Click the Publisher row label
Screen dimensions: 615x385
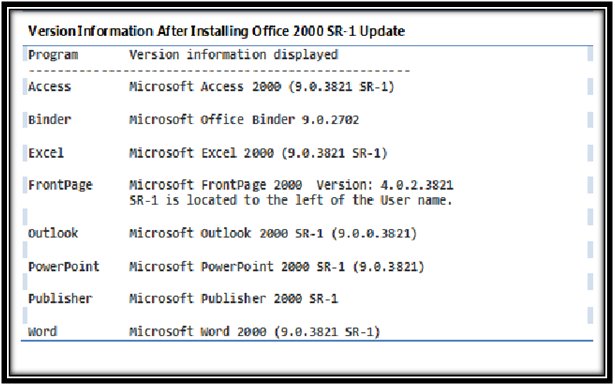tap(60, 299)
